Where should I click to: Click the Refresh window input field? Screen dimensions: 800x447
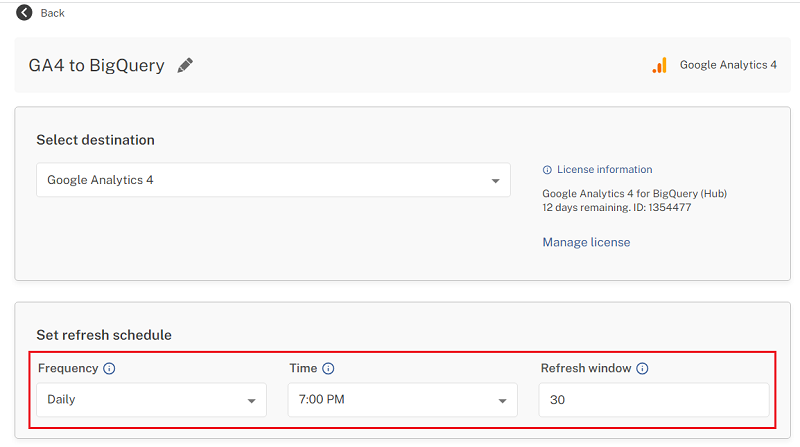pyautogui.click(x=654, y=400)
